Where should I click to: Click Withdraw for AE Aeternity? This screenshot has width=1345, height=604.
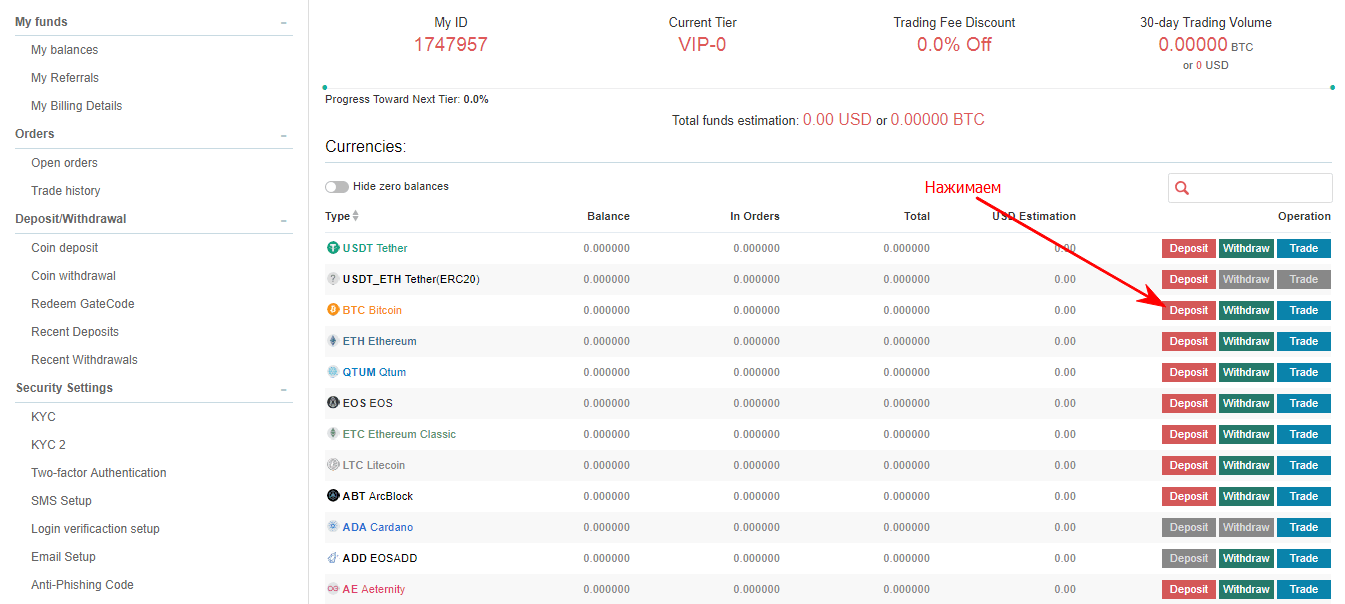[x=1246, y=589]
